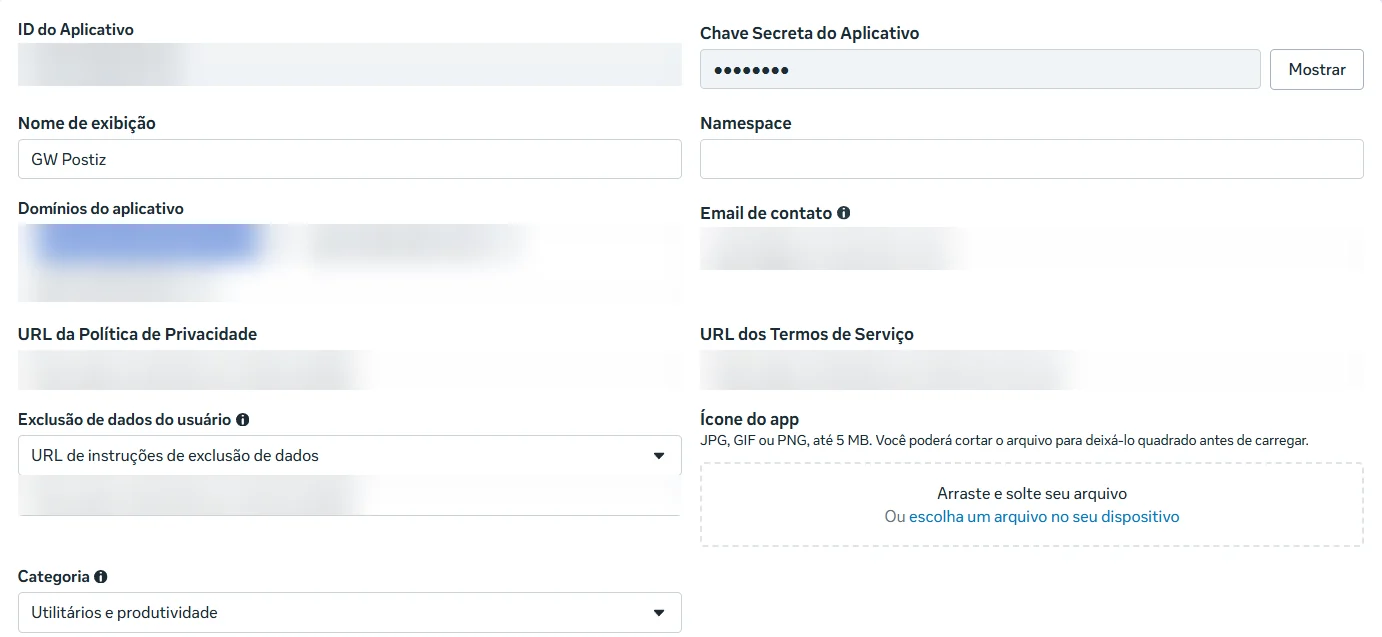
Task: Click the blurred Domínios do aplicativo field
Action: (350, 263)
